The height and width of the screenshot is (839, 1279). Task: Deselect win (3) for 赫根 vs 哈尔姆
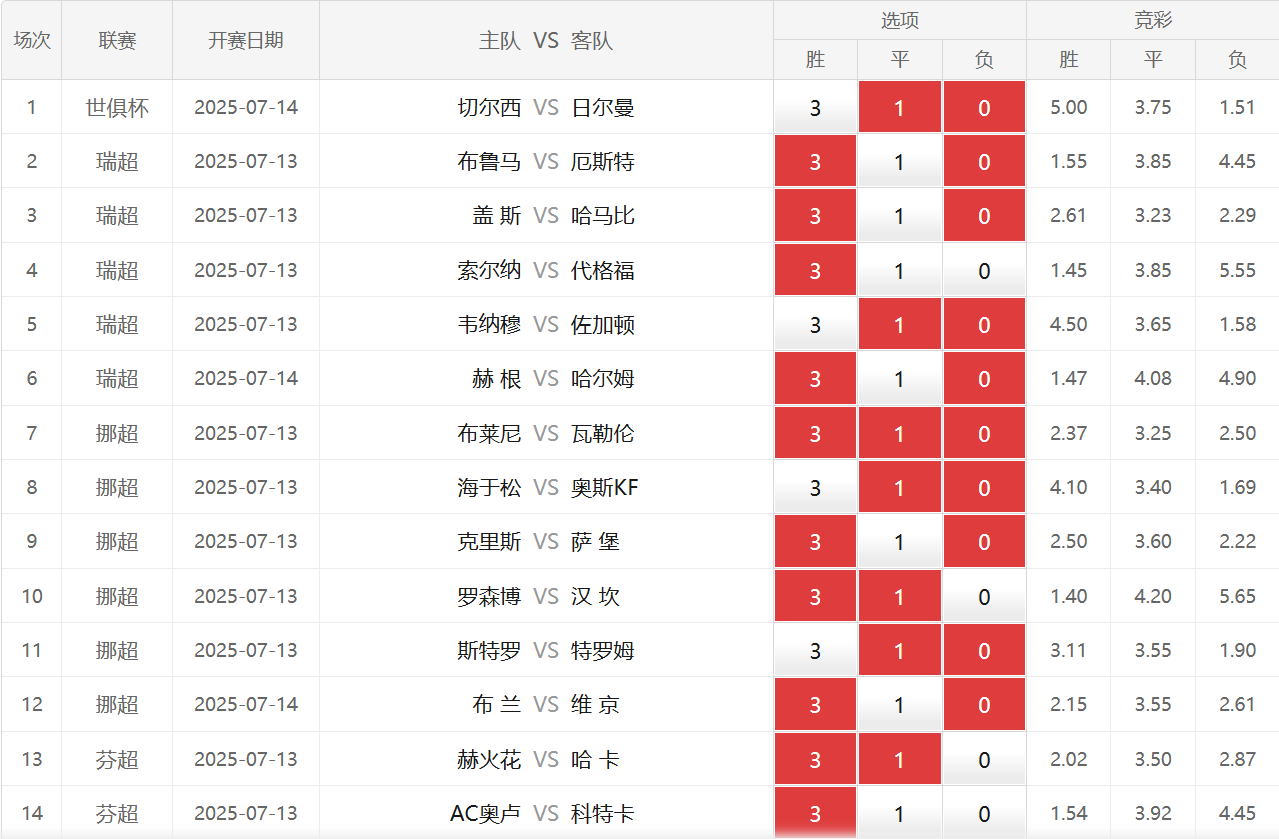(x=815, y=378)
